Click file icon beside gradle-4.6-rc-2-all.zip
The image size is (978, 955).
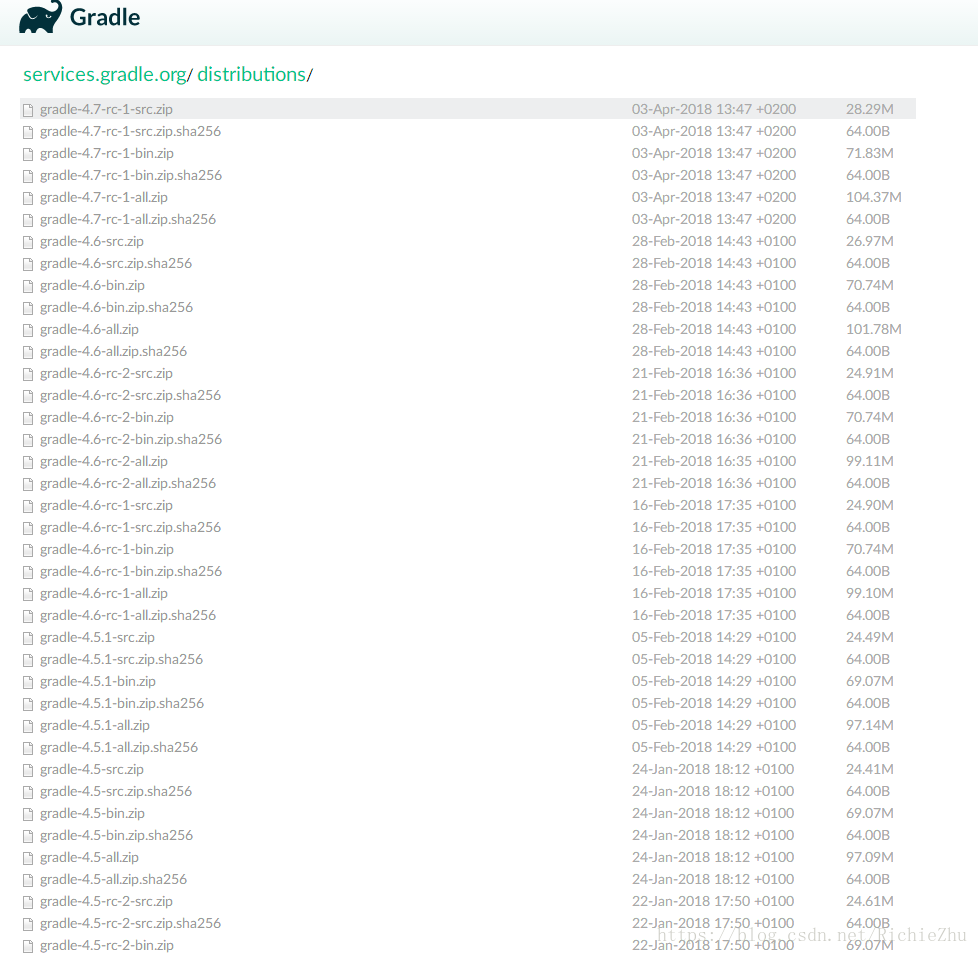(28, 462)
